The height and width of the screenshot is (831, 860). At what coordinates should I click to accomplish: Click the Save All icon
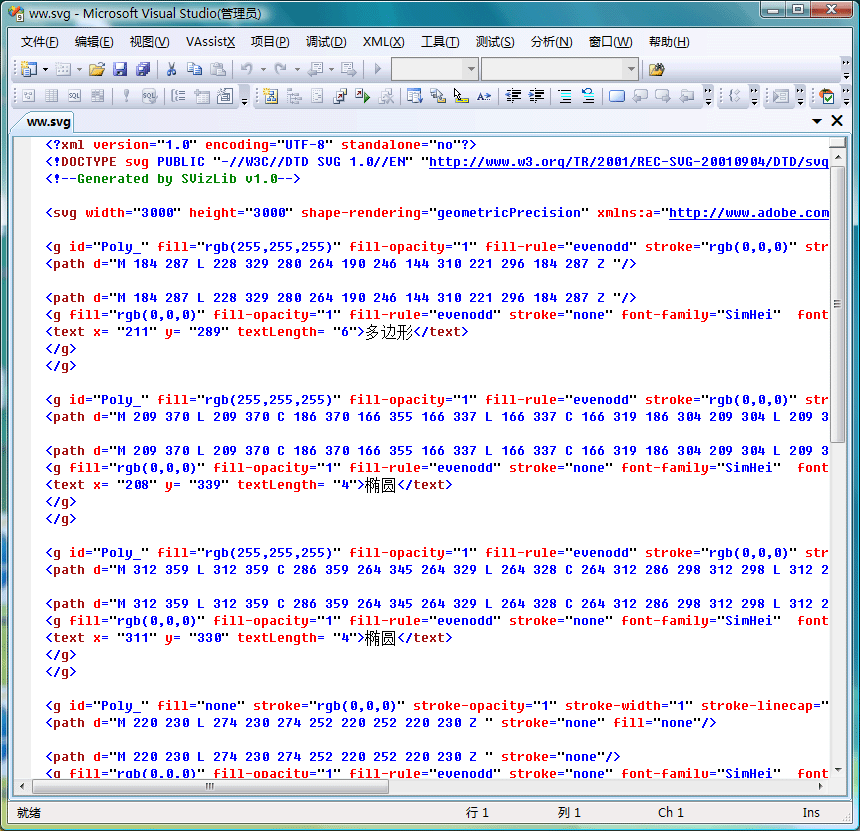pos(143,69)
